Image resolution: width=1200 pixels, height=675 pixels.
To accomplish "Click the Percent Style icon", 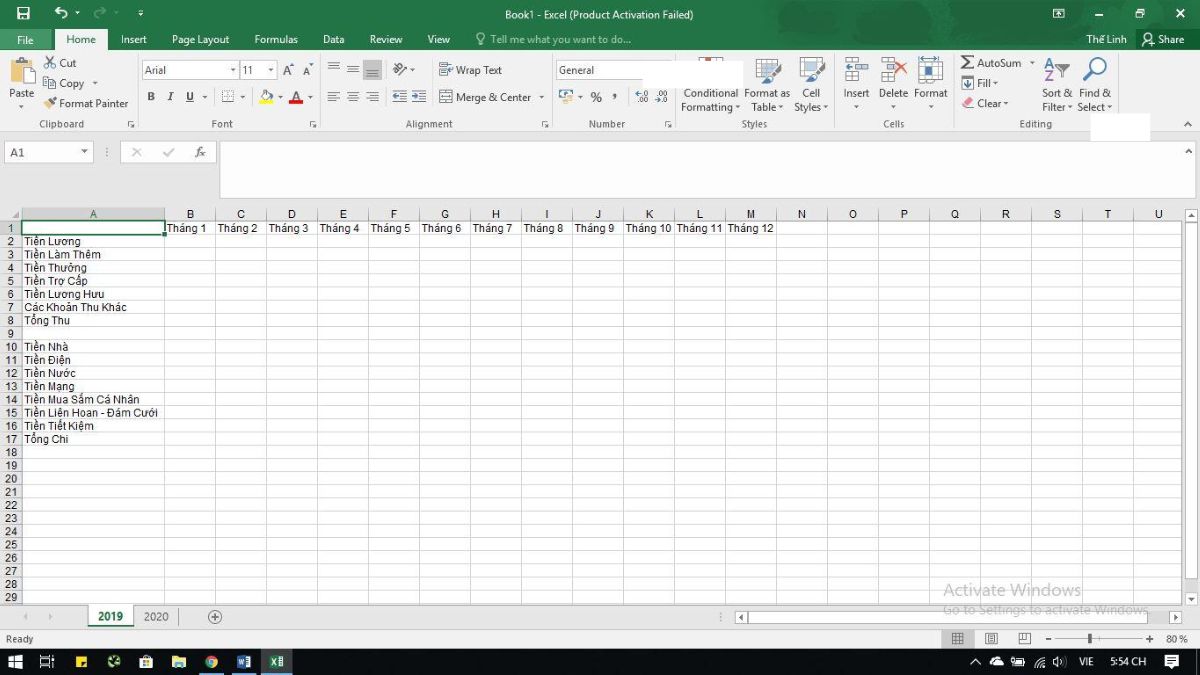I will 596,97.
